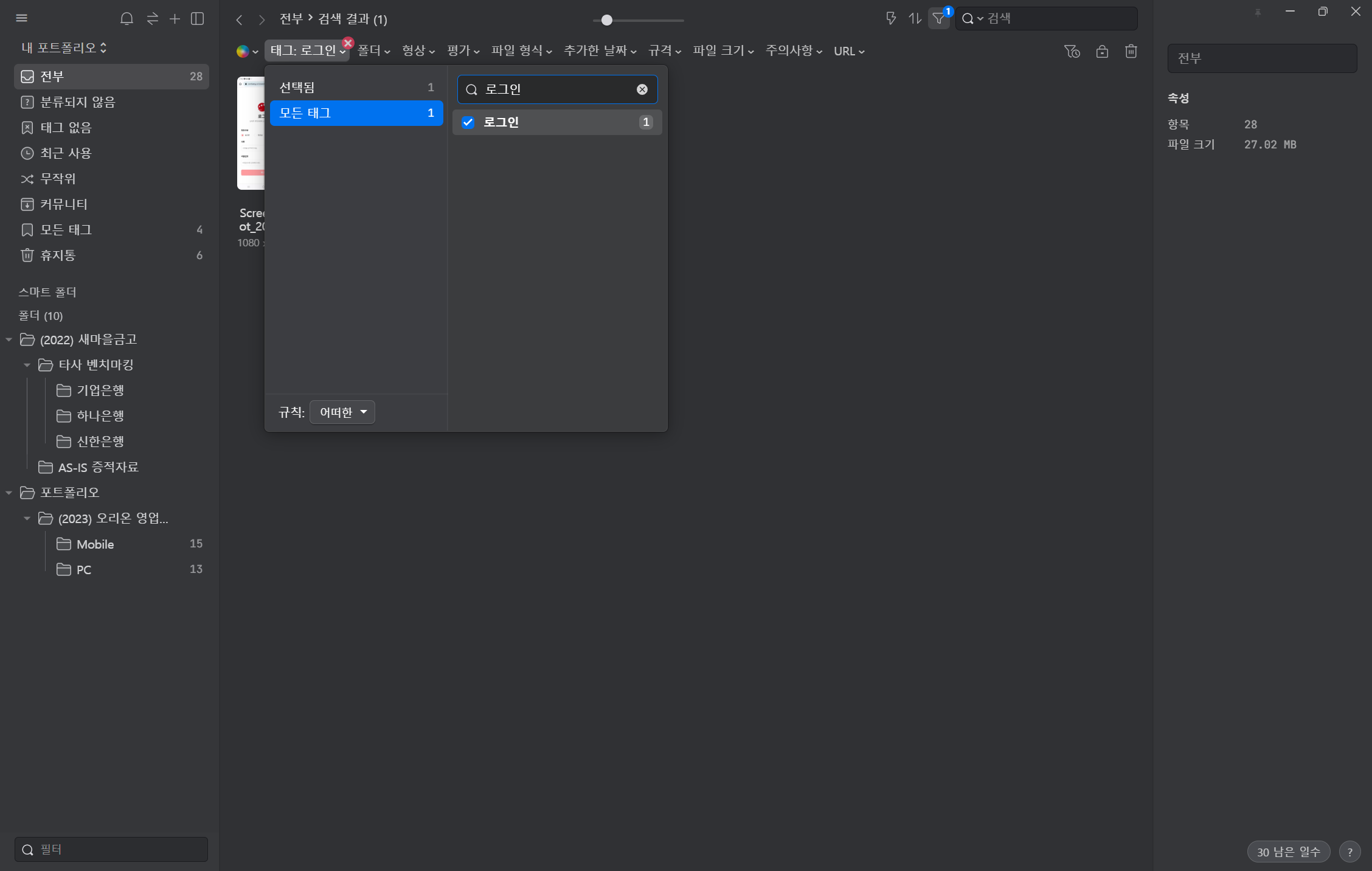Open the 규칙 어떠한 dropdown

342,412
